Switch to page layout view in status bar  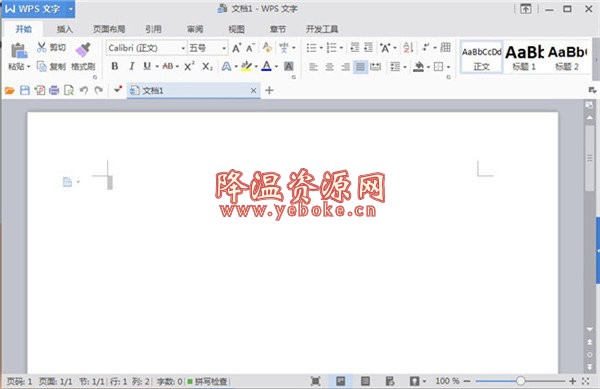point(340,381)
